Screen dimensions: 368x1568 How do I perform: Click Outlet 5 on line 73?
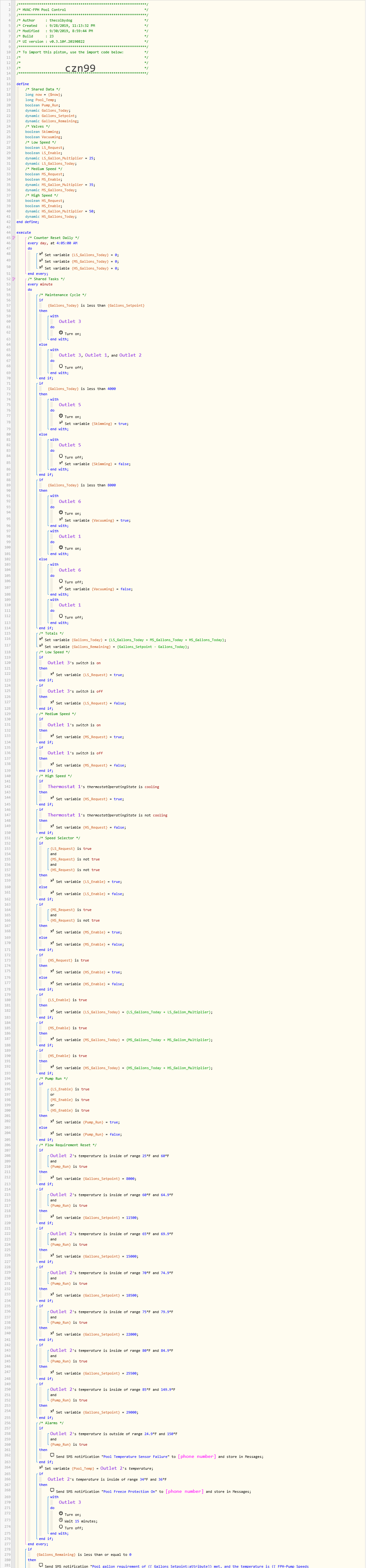pyautogui.click(x=69, y=405)
